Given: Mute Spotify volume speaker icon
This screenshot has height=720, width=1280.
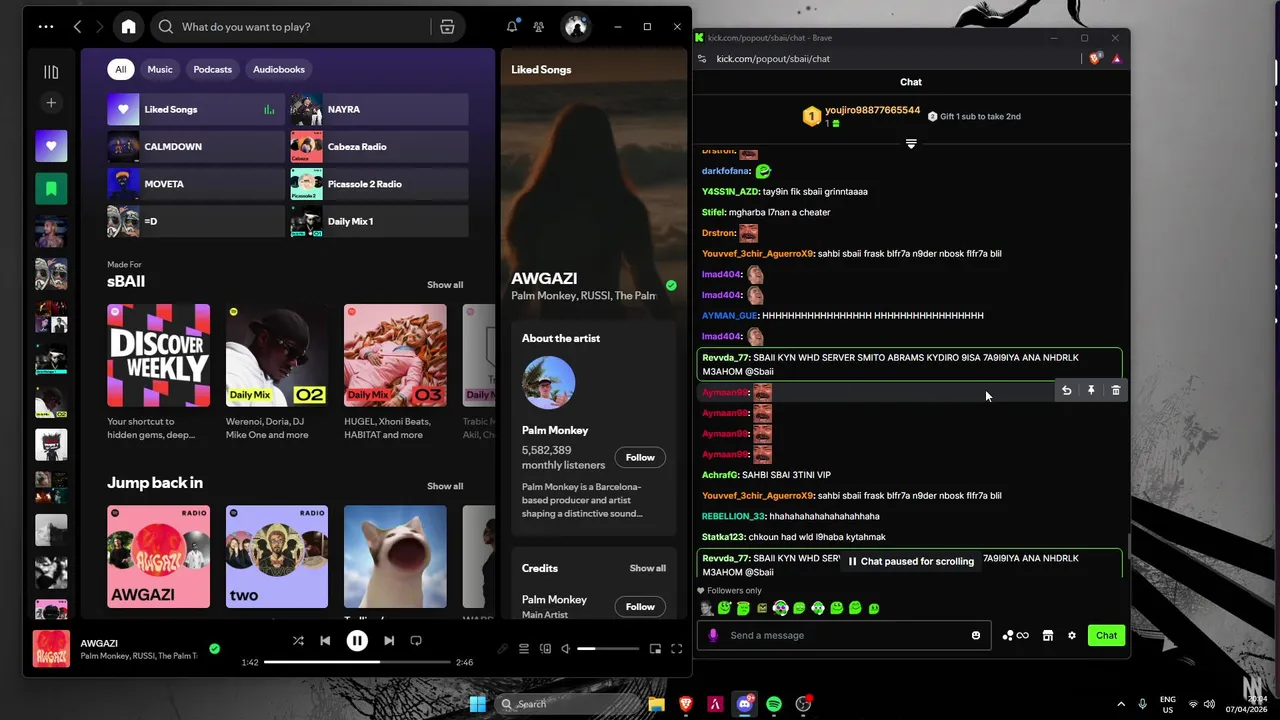Looking at the screenshot, I should click(565, 649).
